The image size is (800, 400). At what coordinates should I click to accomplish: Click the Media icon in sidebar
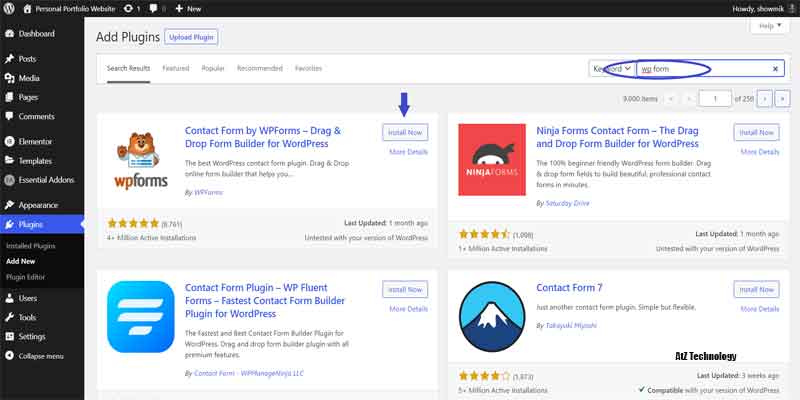point(10,78)
